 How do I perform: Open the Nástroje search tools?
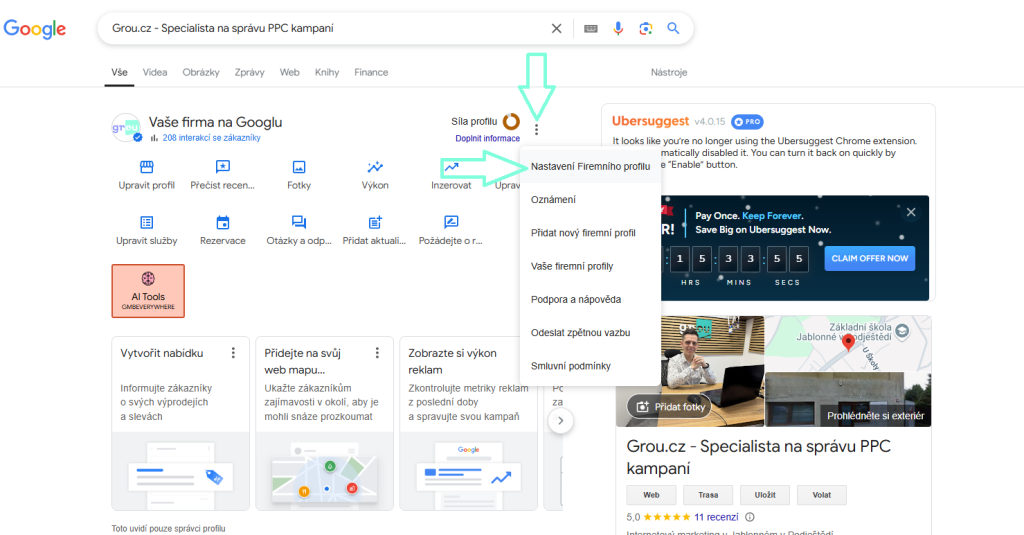pos(669,73)
